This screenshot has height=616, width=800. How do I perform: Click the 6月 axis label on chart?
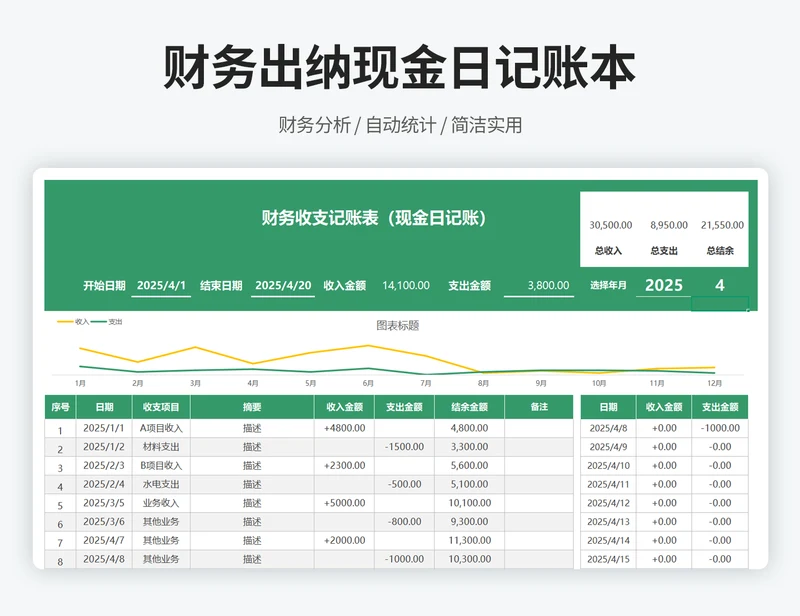pyautogui.click(x=368, y=383)
